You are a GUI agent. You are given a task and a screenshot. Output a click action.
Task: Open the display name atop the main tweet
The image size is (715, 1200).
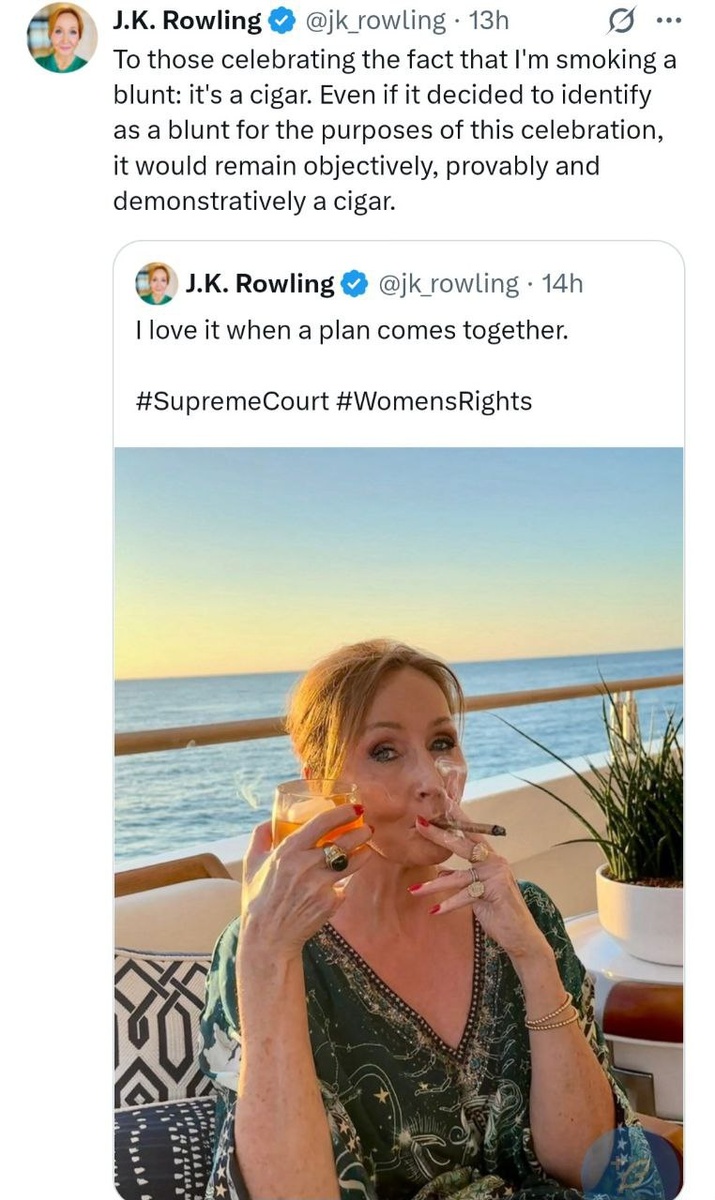click(x=189, y=21)
